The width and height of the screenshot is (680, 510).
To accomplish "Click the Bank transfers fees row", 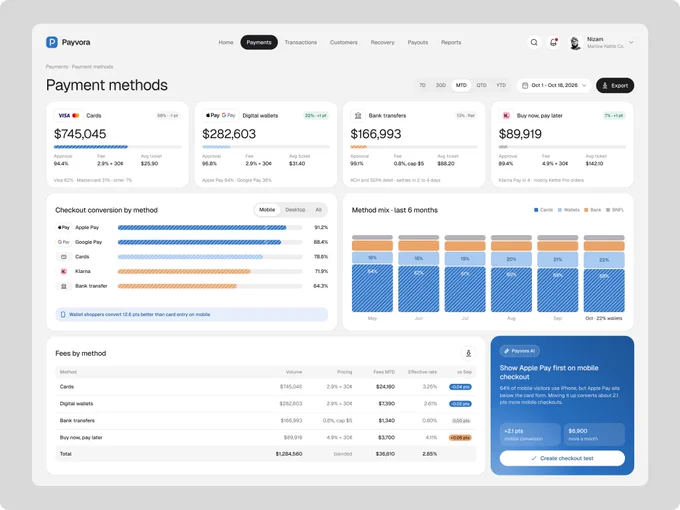I will click(x=265, y=420).
